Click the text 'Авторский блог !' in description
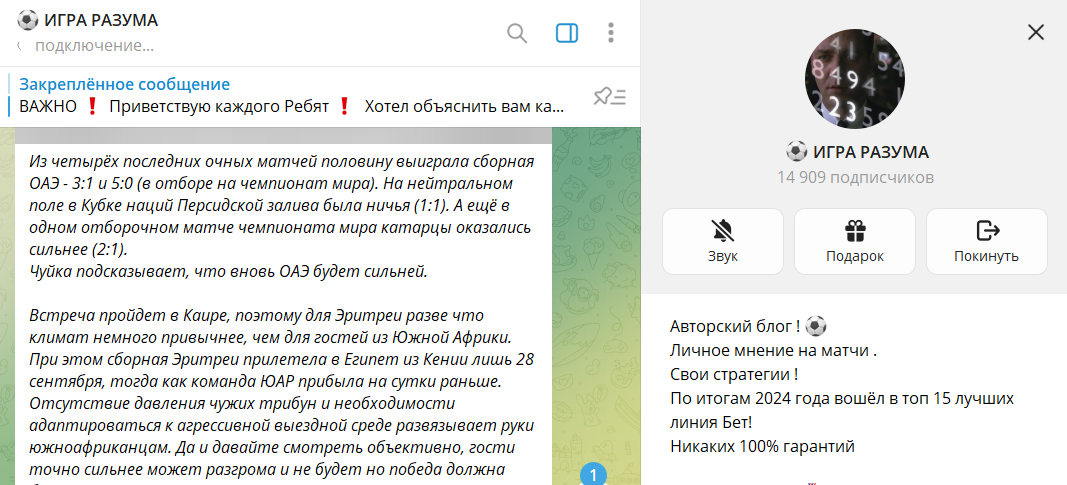 (736, 327)
